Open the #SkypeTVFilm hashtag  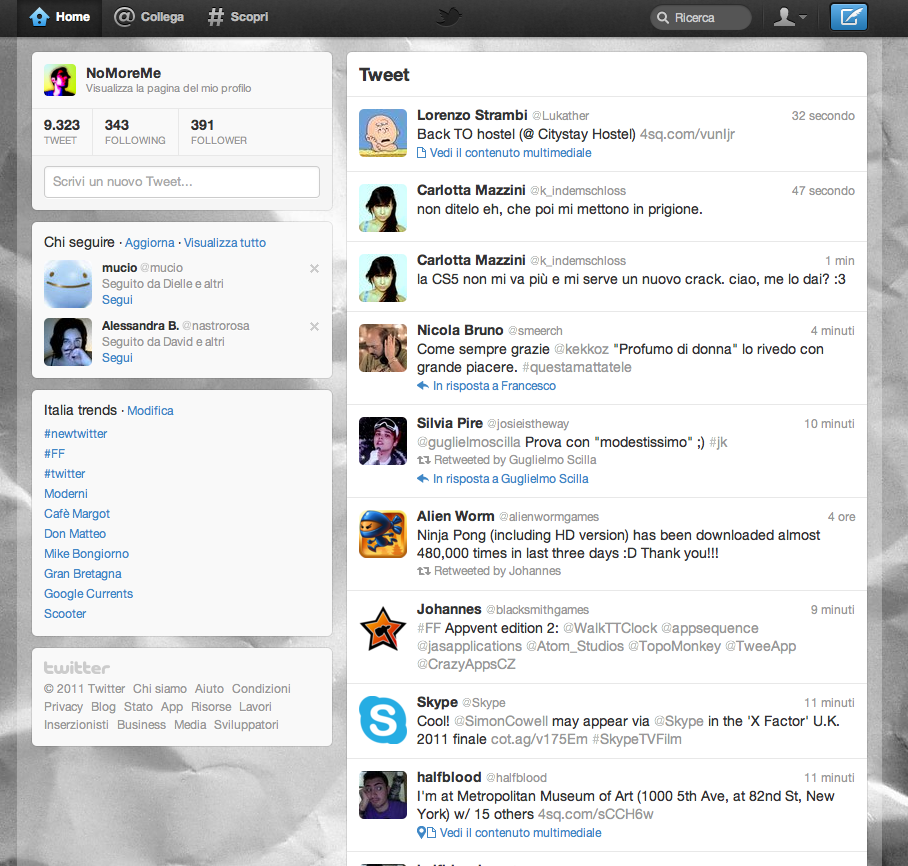pos(636,740)
